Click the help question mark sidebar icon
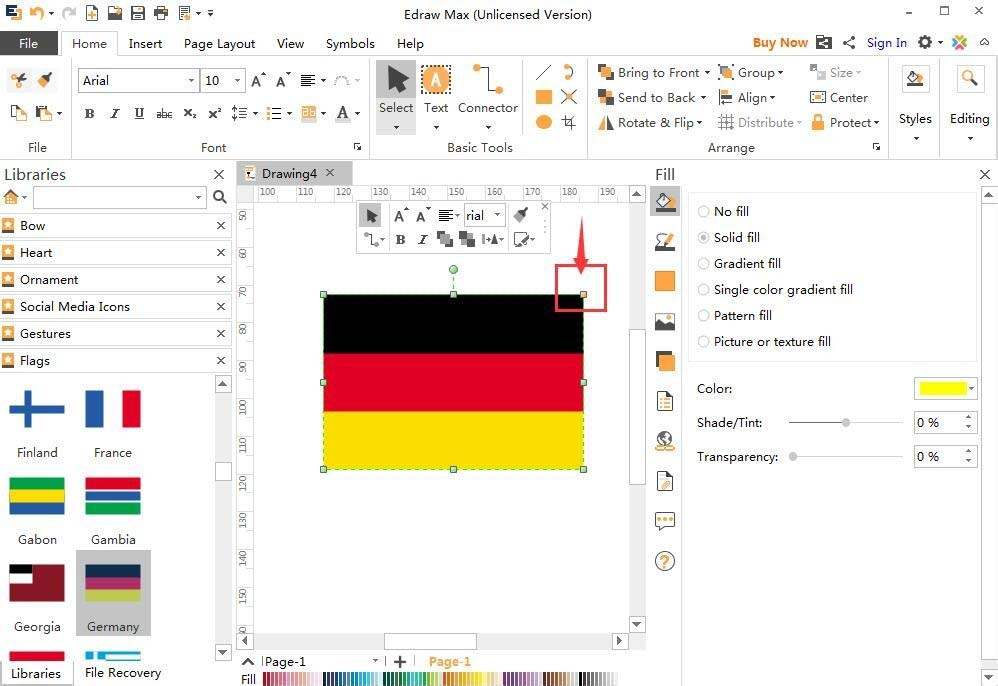The image size is (998, 686). tap(665, 561)
